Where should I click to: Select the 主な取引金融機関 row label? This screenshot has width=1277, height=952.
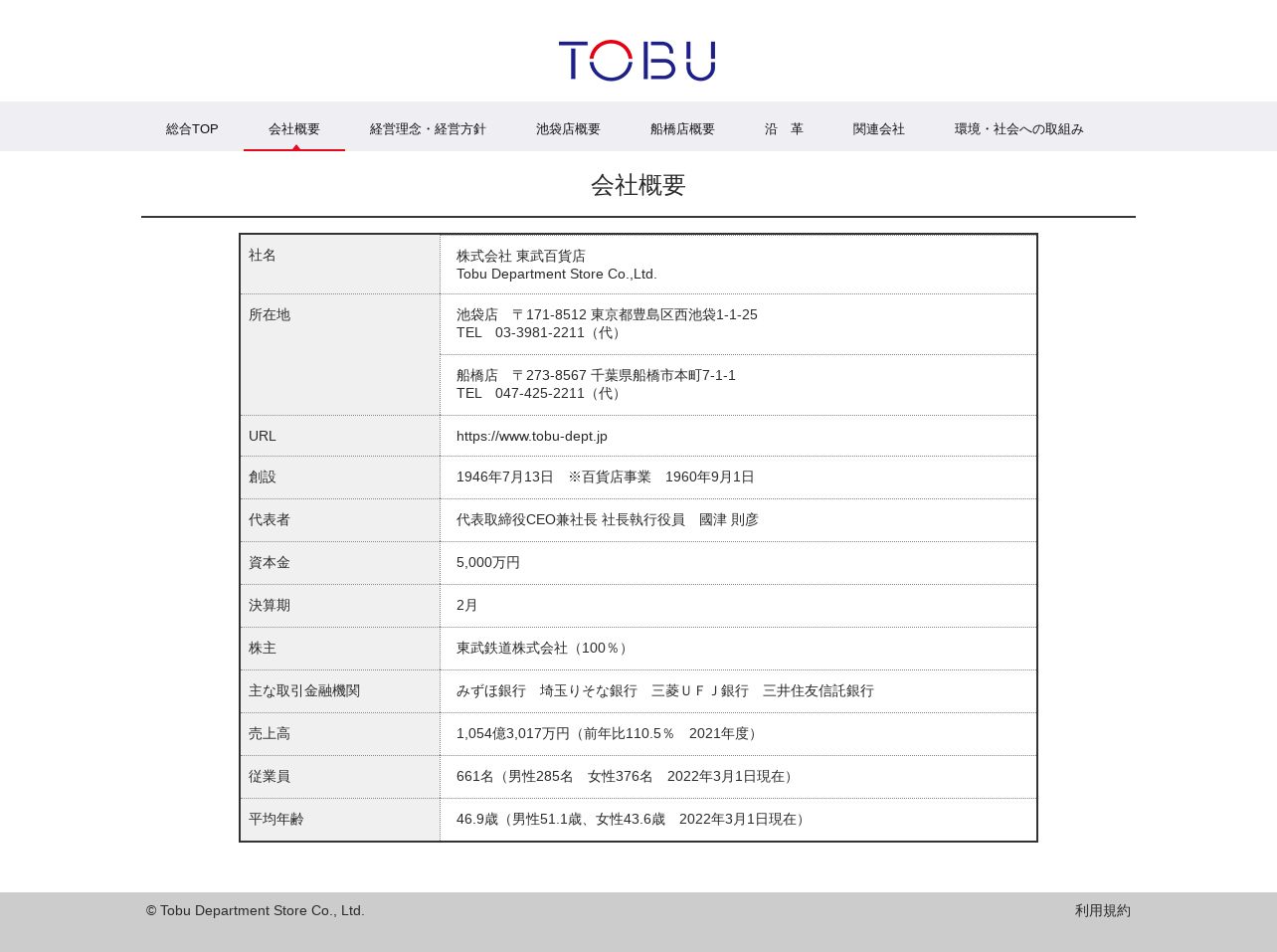304,690
